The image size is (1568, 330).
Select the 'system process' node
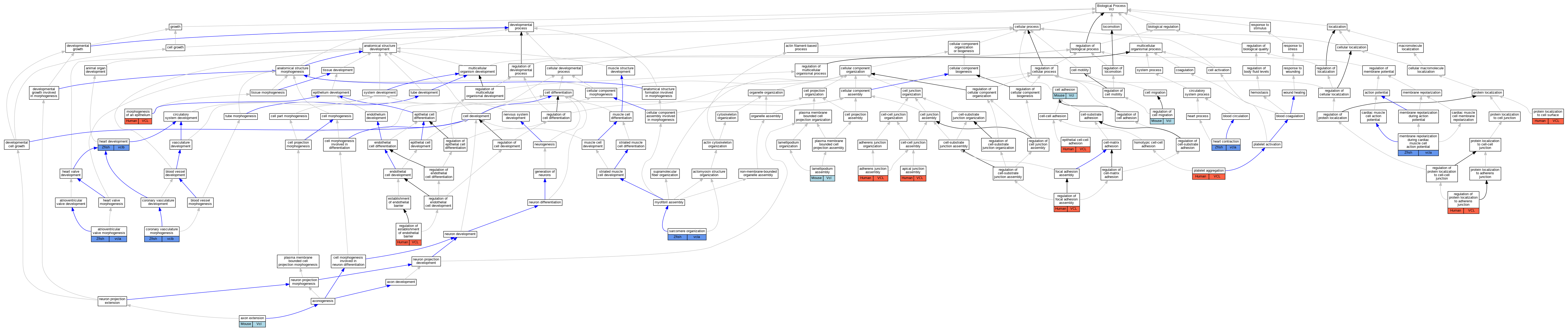tap(1149, 70)
